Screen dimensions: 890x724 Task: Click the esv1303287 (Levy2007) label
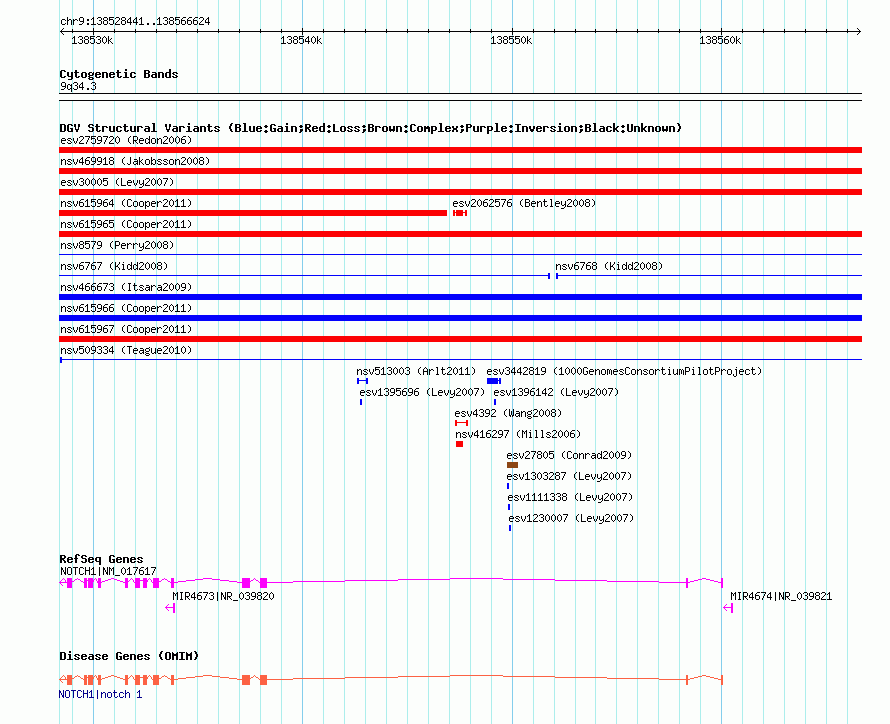[569, 476]
